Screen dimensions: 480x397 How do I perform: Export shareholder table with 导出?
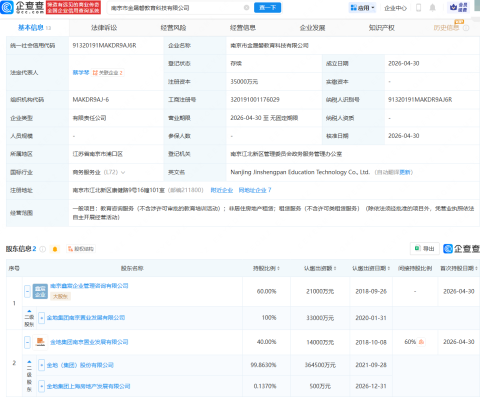point(425,248)
